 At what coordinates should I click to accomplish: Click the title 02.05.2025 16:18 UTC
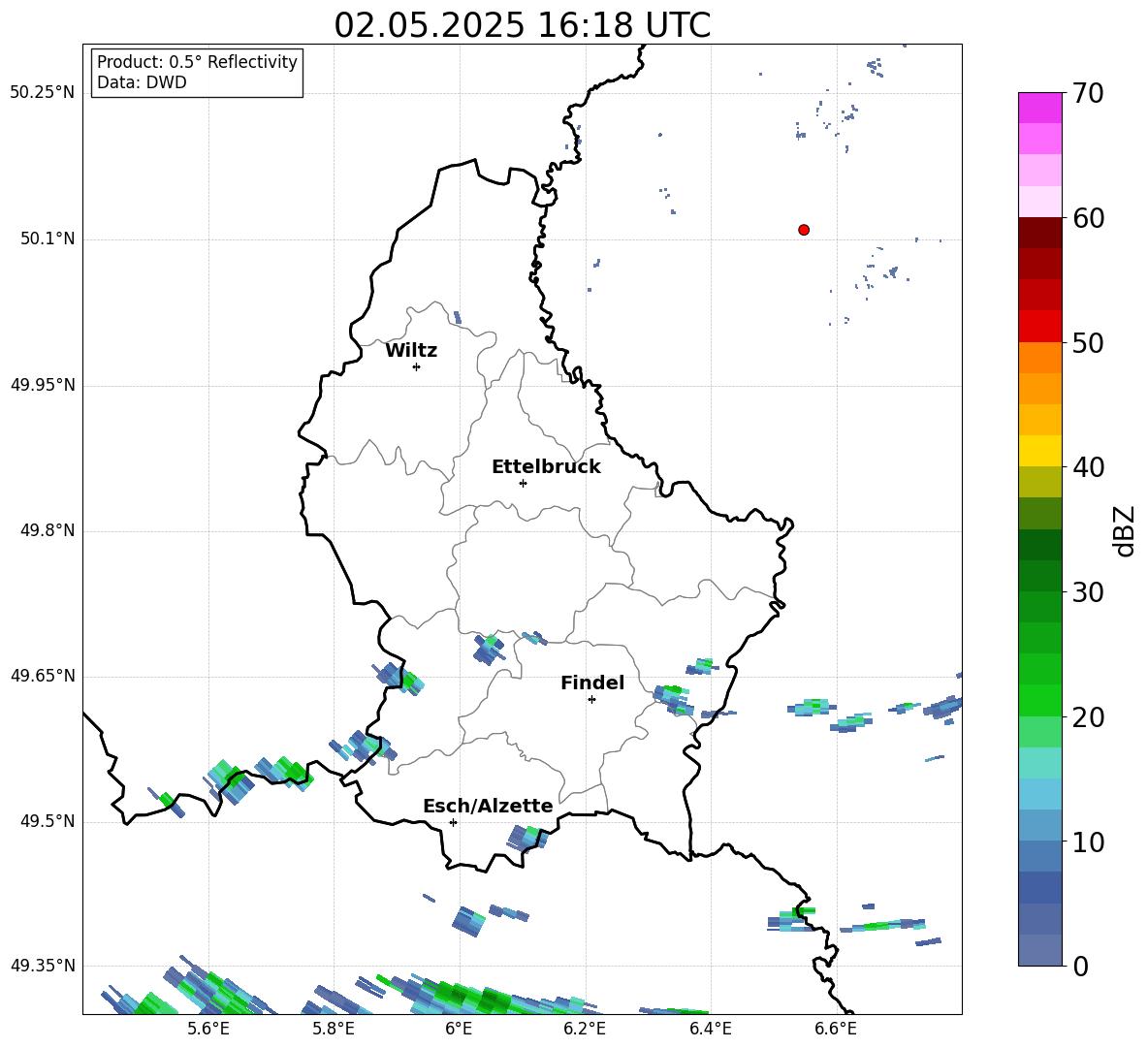tap(522, 25)
